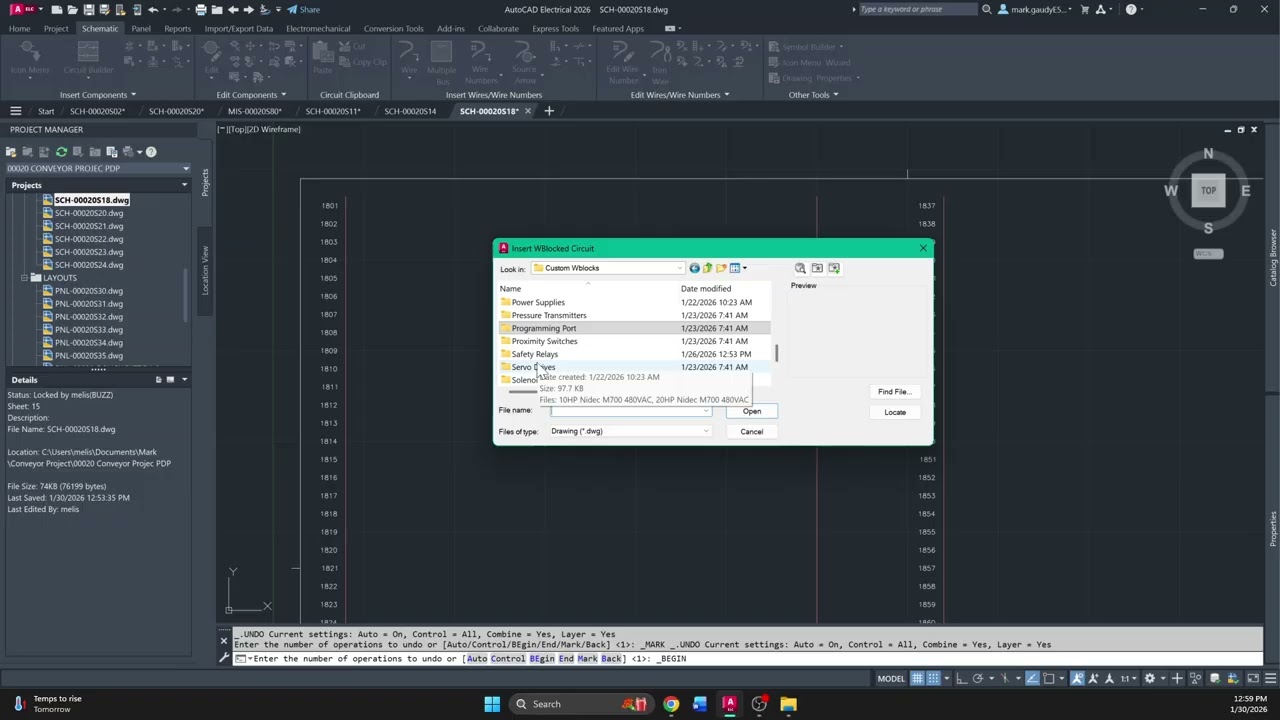This screenshot has width=1280, height=720.
Task: Click the Share button in title bar
Action: pyautogui.click(x=303, y=9)
